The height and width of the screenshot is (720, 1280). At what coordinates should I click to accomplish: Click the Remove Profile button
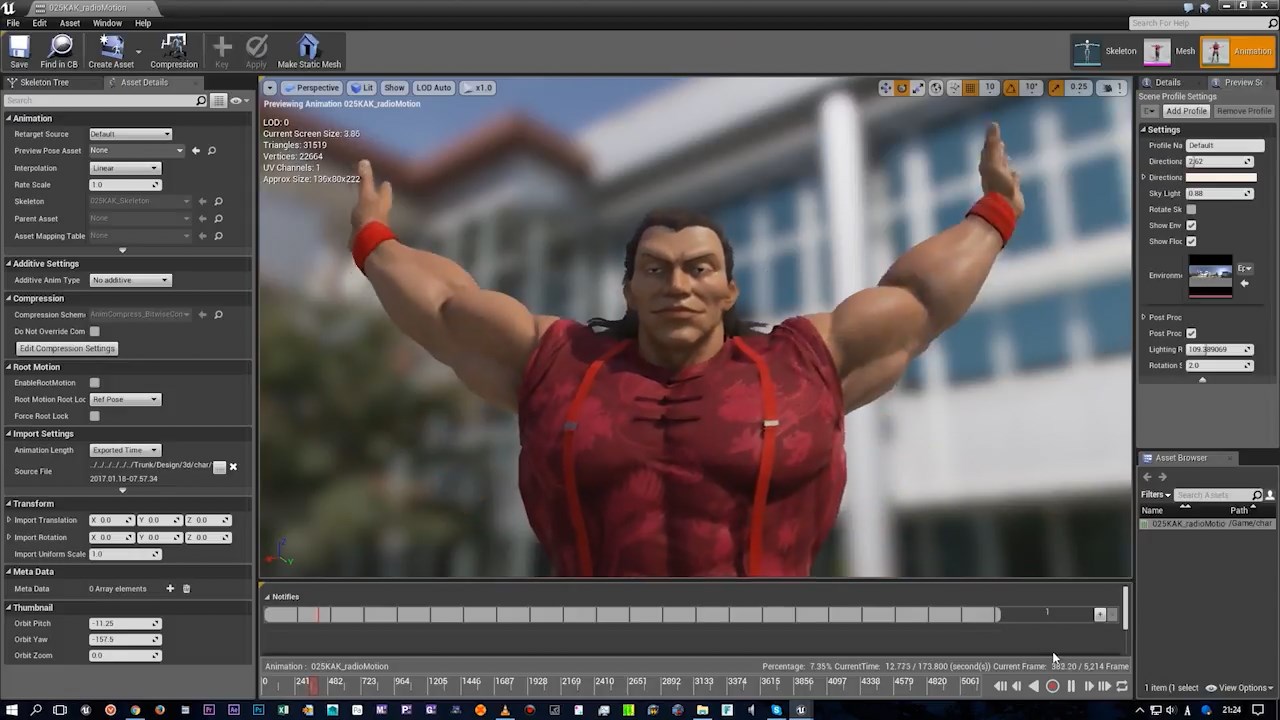coord(1244,111)
